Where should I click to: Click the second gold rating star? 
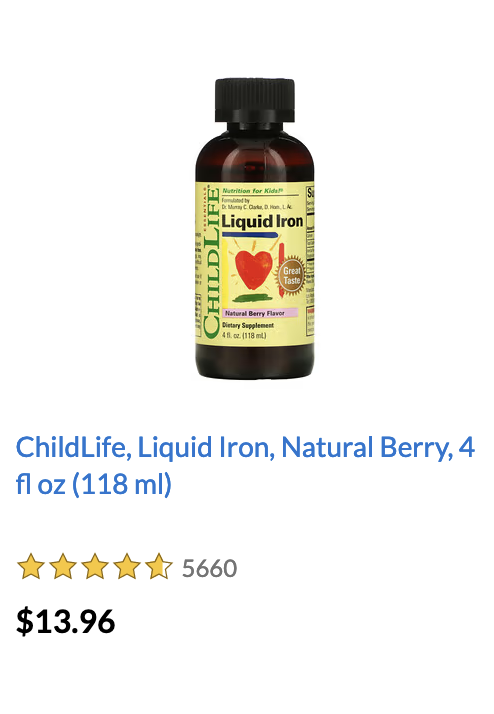[63, 567]
